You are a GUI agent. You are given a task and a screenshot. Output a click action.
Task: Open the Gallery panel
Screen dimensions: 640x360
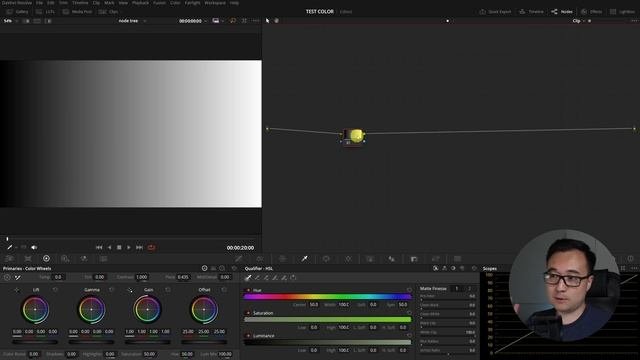17,12
